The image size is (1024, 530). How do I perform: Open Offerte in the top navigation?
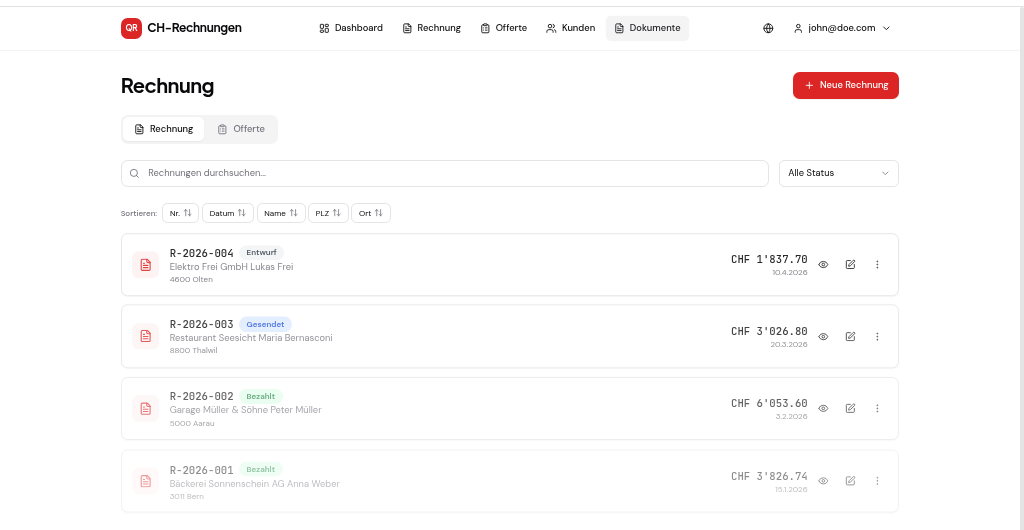(x=504, y=28)
